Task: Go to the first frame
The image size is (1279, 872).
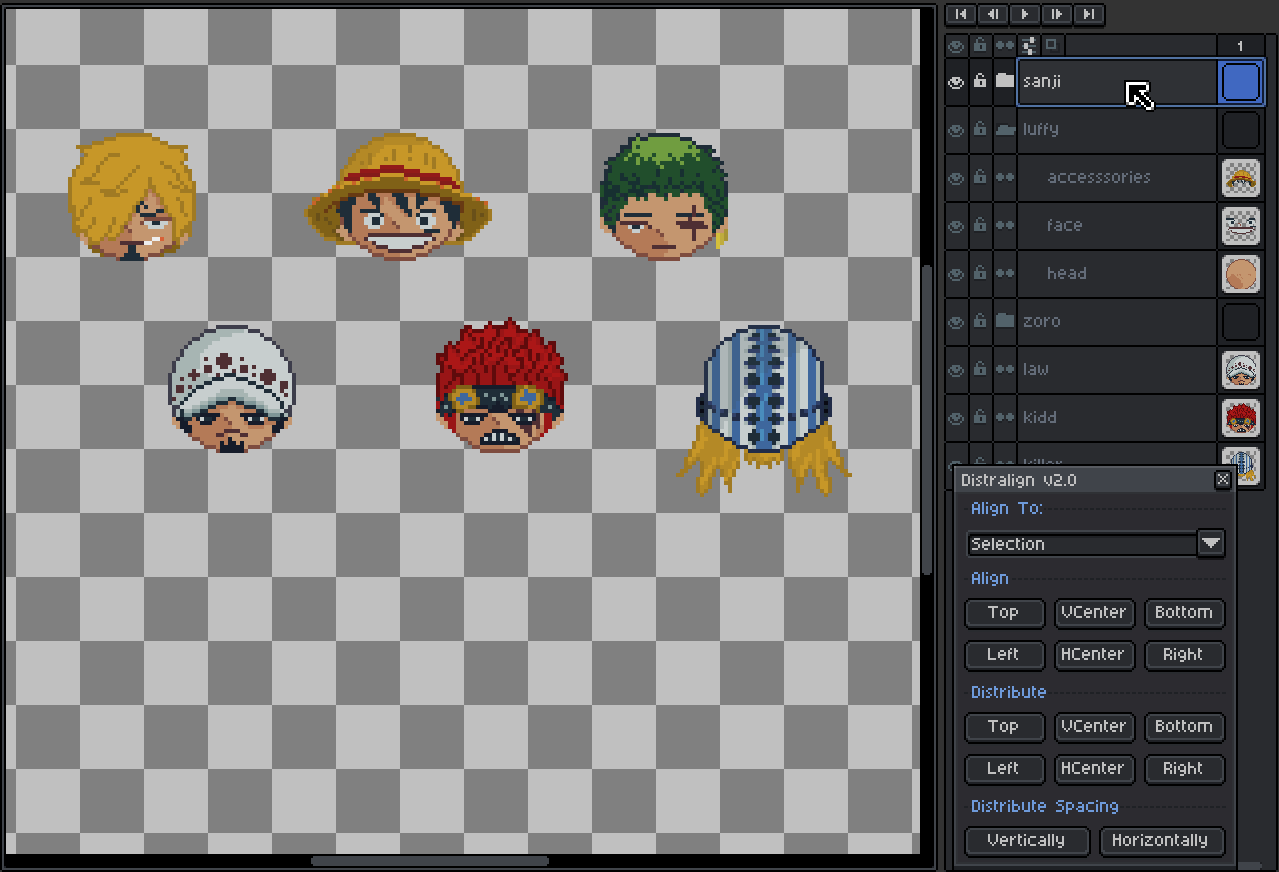Action: coord(961,14)
